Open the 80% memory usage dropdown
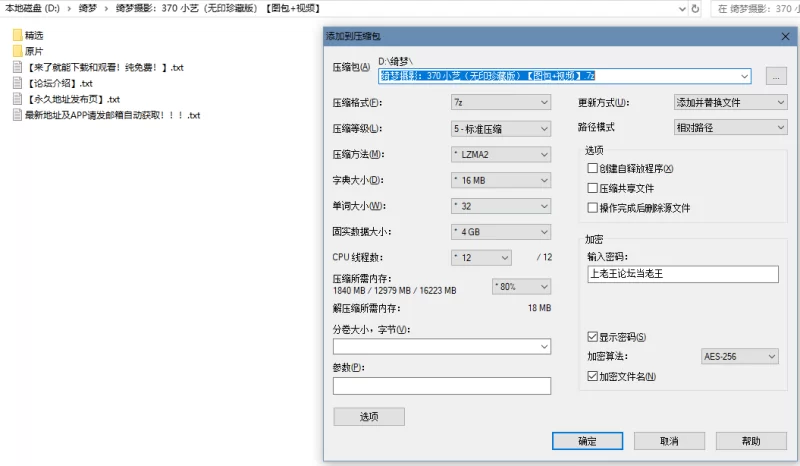This screenshot has width=800, height=466. [x=521, y=286]
